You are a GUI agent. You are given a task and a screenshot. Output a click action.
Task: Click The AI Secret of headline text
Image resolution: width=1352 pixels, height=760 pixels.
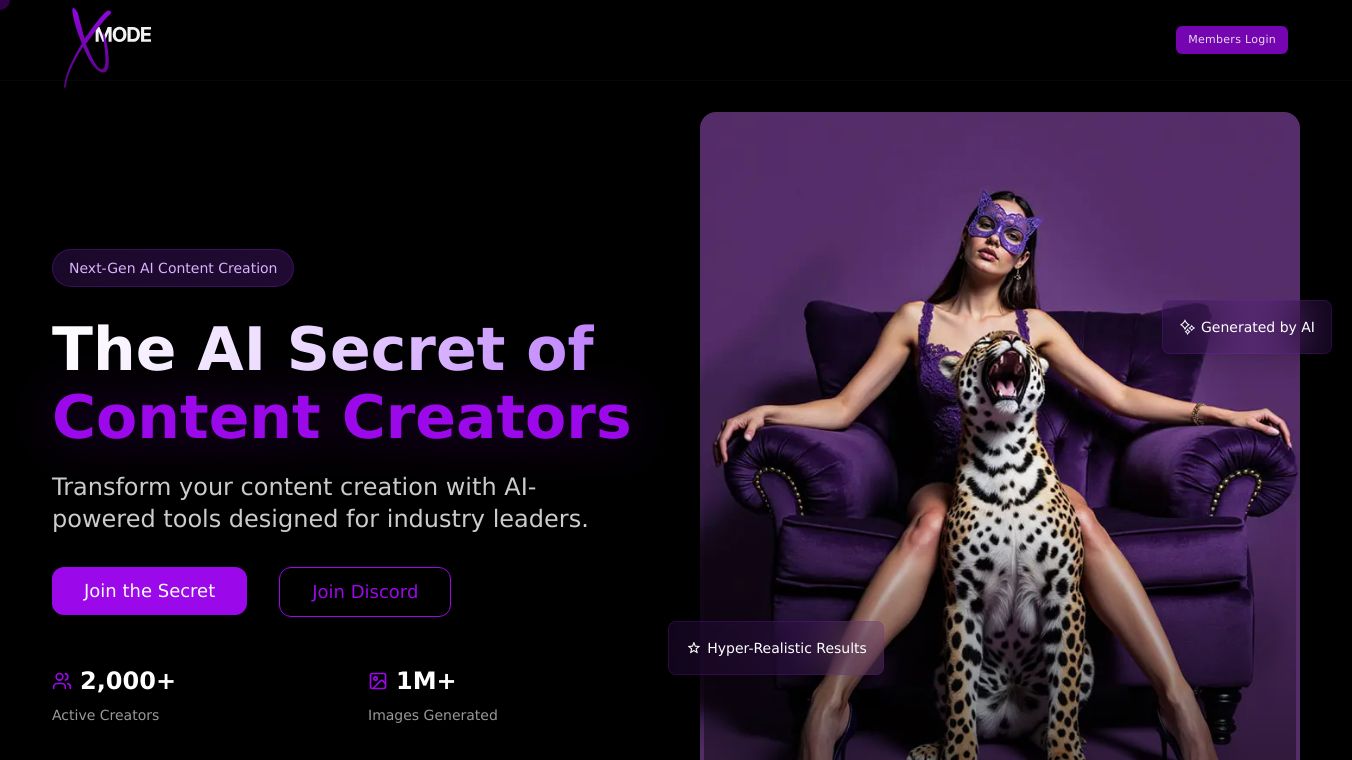click(x=323, y=349)
